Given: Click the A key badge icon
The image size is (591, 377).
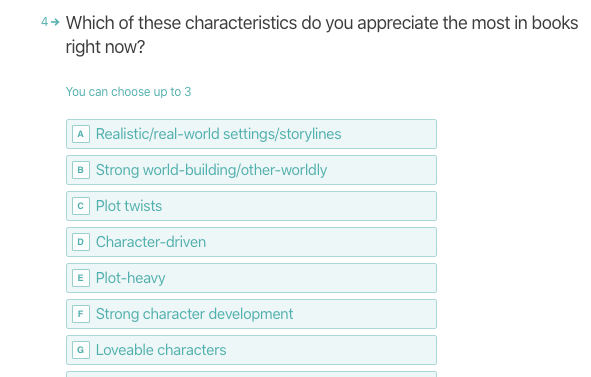Looking at the screenshot, I should coord(81,134).
